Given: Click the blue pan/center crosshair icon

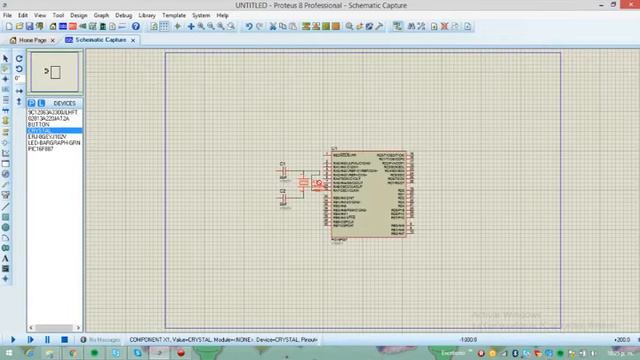Looking at the screenshot, I should point(191,27).
